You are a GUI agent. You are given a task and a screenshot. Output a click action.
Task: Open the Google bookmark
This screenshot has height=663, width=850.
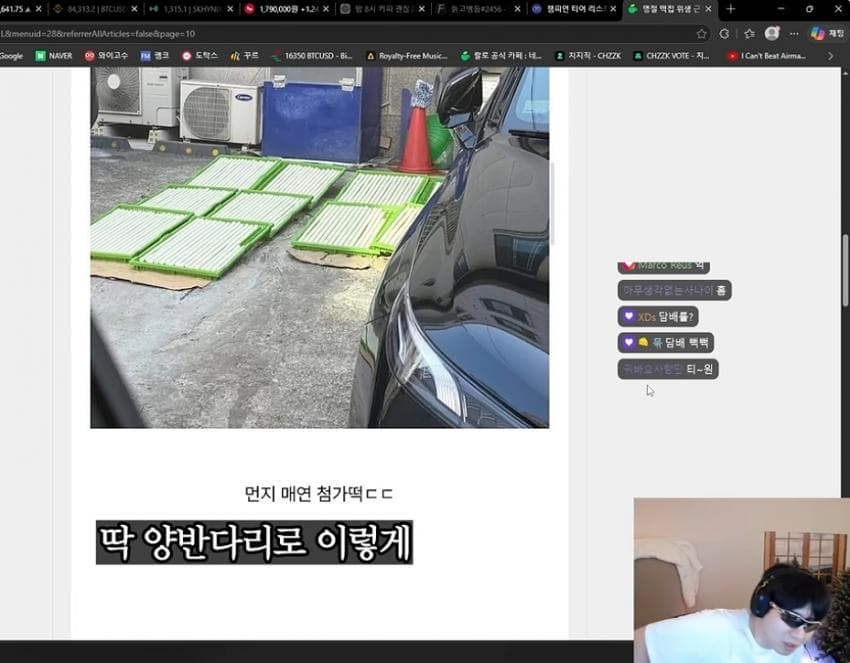coord(11,56)
